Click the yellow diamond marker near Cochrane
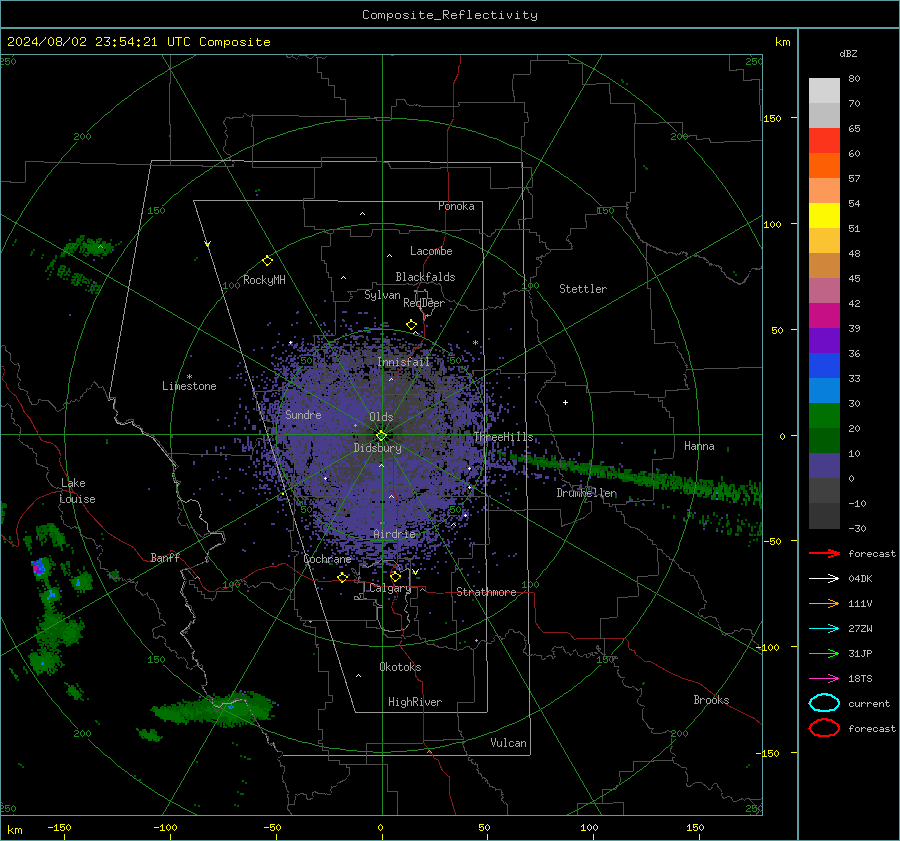 [343, 577]
